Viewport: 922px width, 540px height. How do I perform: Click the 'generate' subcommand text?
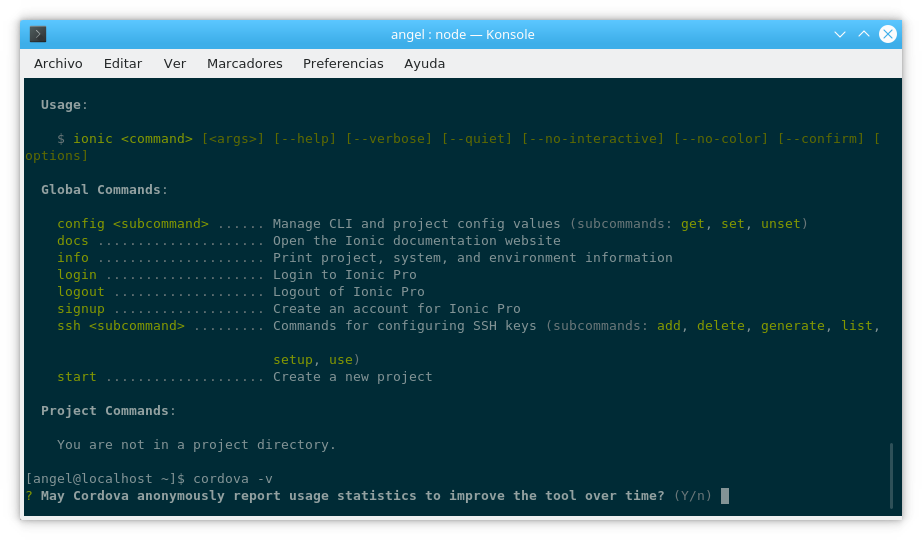click(793, 326)
